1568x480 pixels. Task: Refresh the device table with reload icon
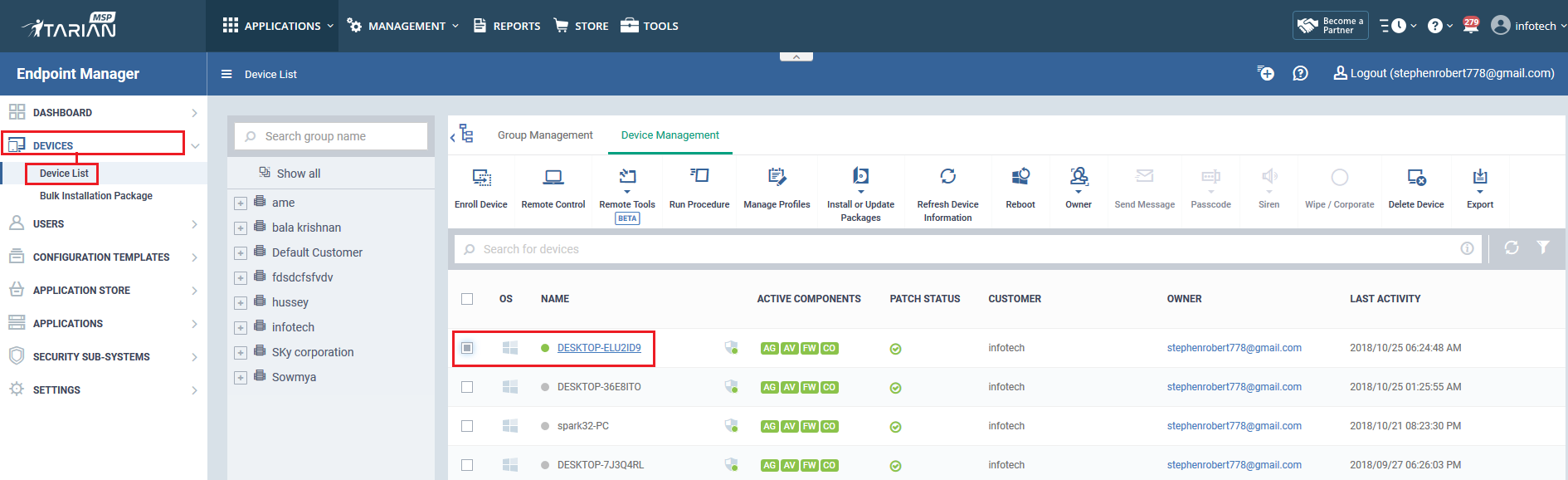(1512, 247)
